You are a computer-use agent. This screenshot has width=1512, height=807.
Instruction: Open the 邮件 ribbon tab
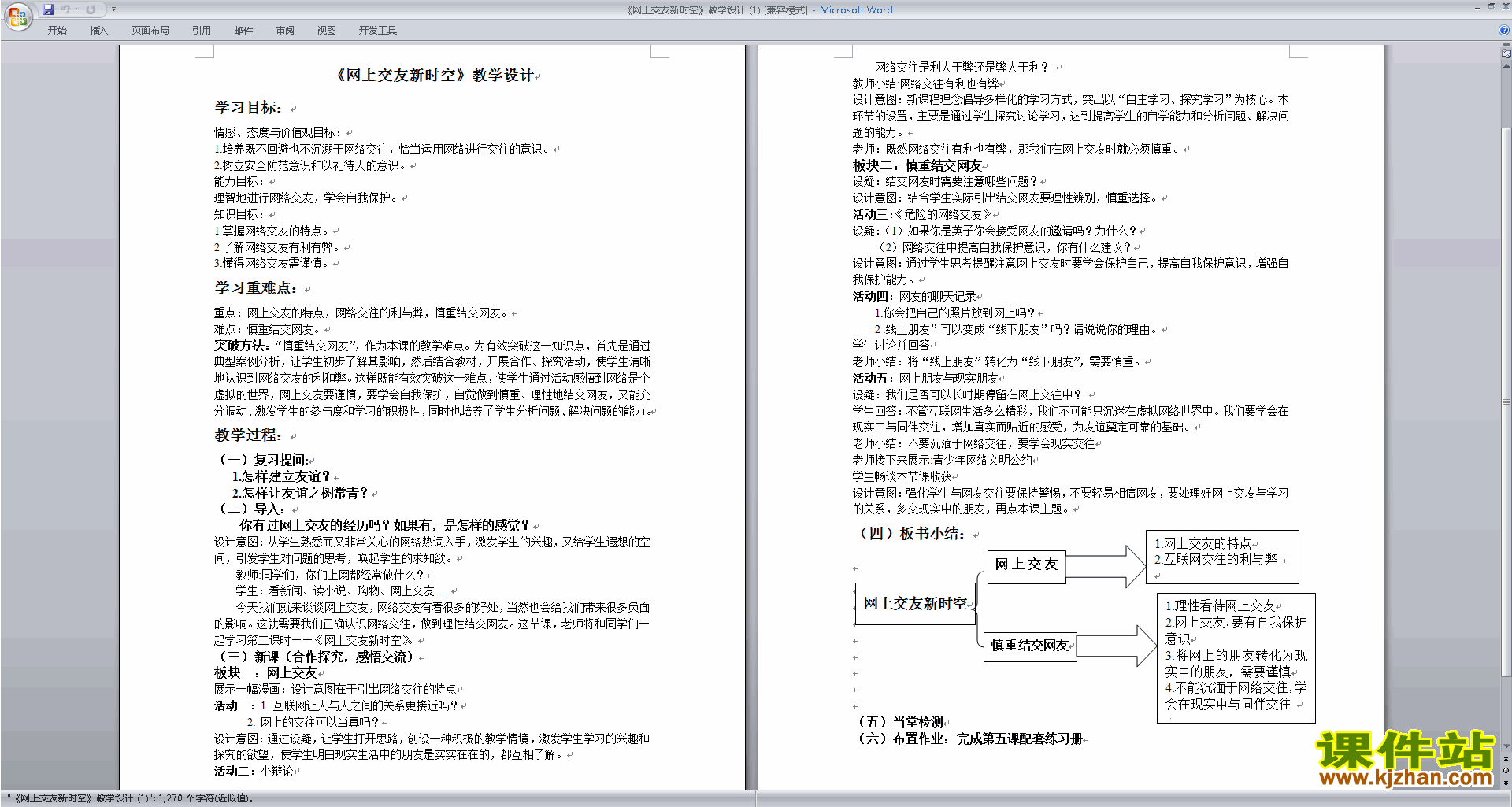[243, 31]
